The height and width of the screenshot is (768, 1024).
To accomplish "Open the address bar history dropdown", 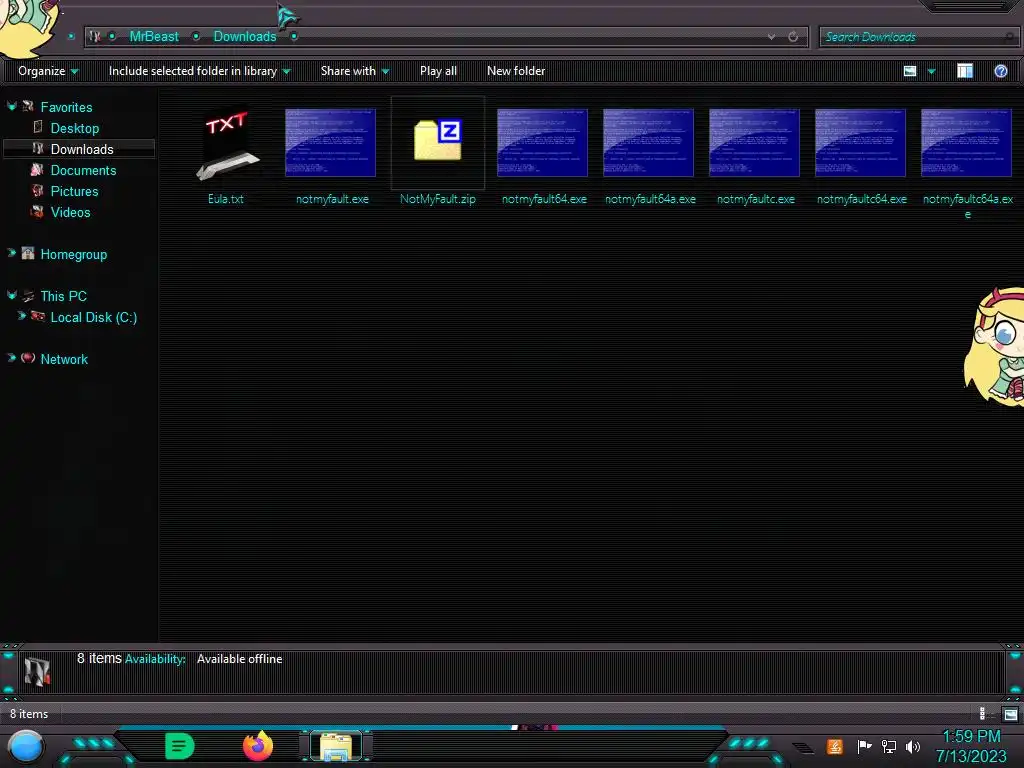I will pos(771,37).
